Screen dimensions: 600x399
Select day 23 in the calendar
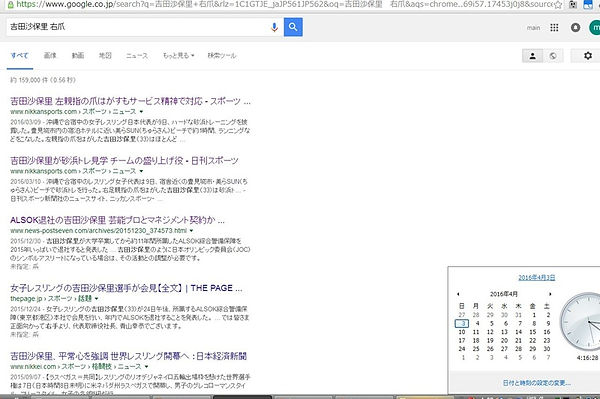tap(547, 340)
